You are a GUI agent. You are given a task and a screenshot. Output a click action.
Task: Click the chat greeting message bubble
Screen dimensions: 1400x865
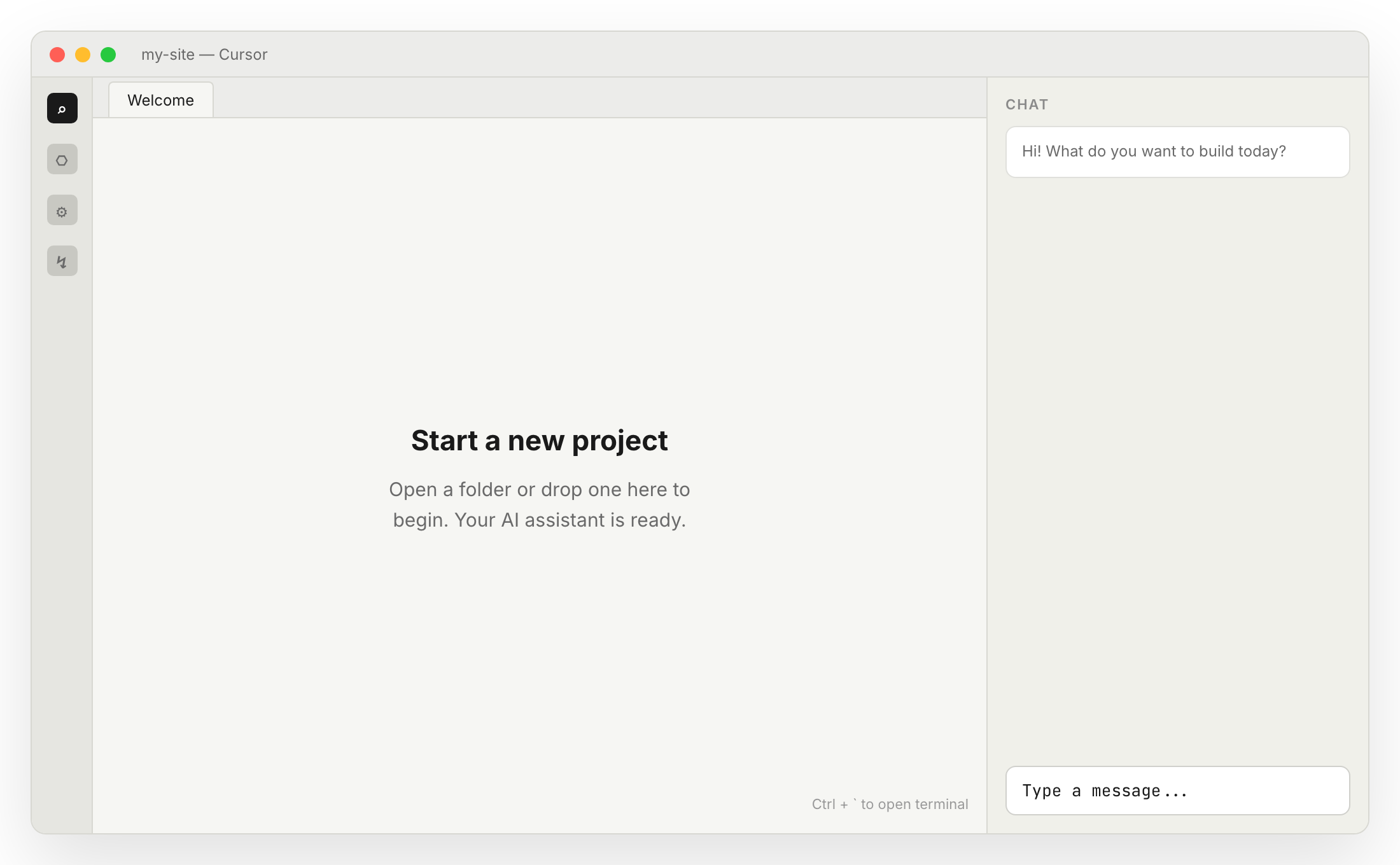pyautogui.click(x=1177, y=152)
